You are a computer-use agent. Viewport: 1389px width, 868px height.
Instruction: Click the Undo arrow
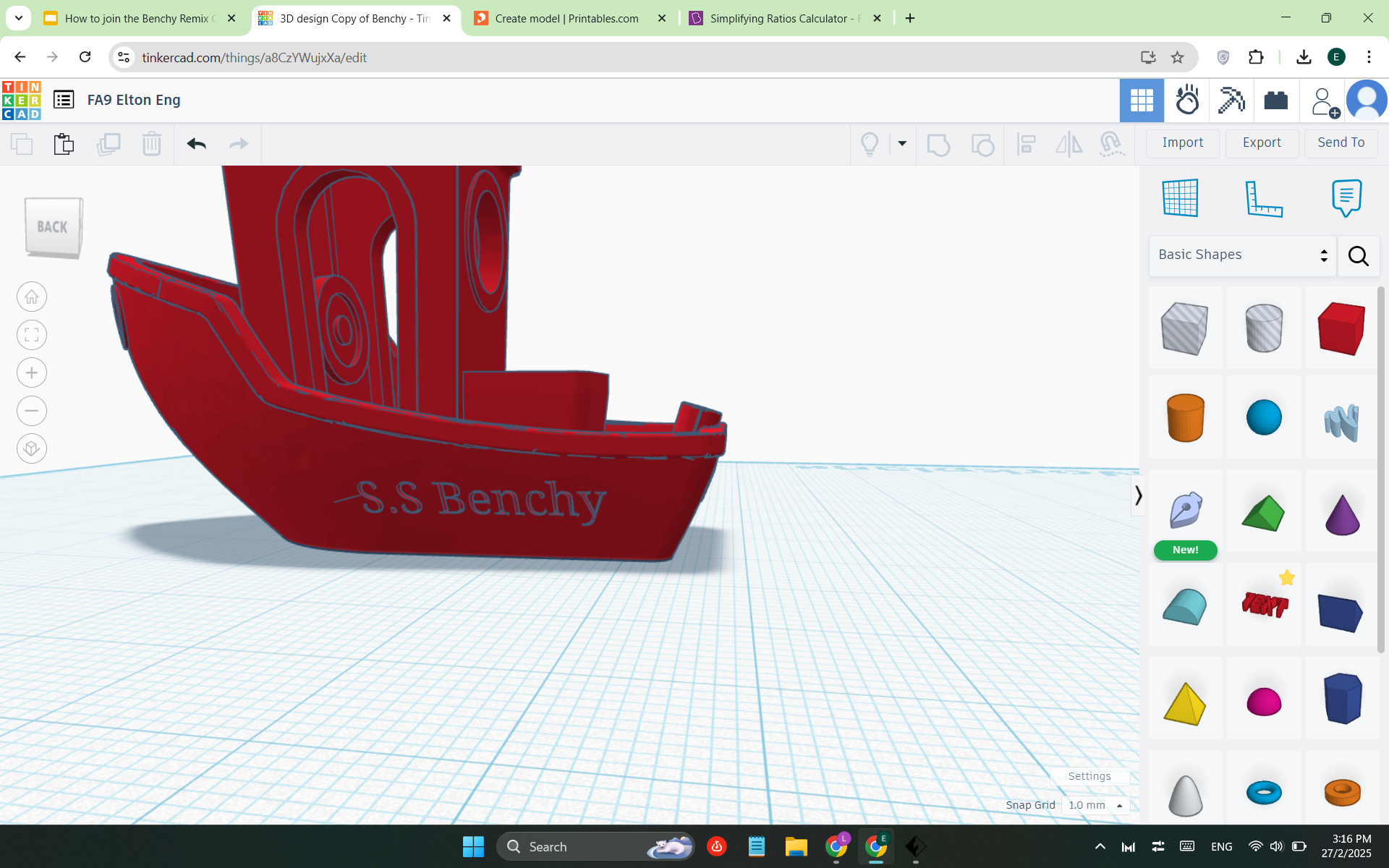click(x=196, y=144)
